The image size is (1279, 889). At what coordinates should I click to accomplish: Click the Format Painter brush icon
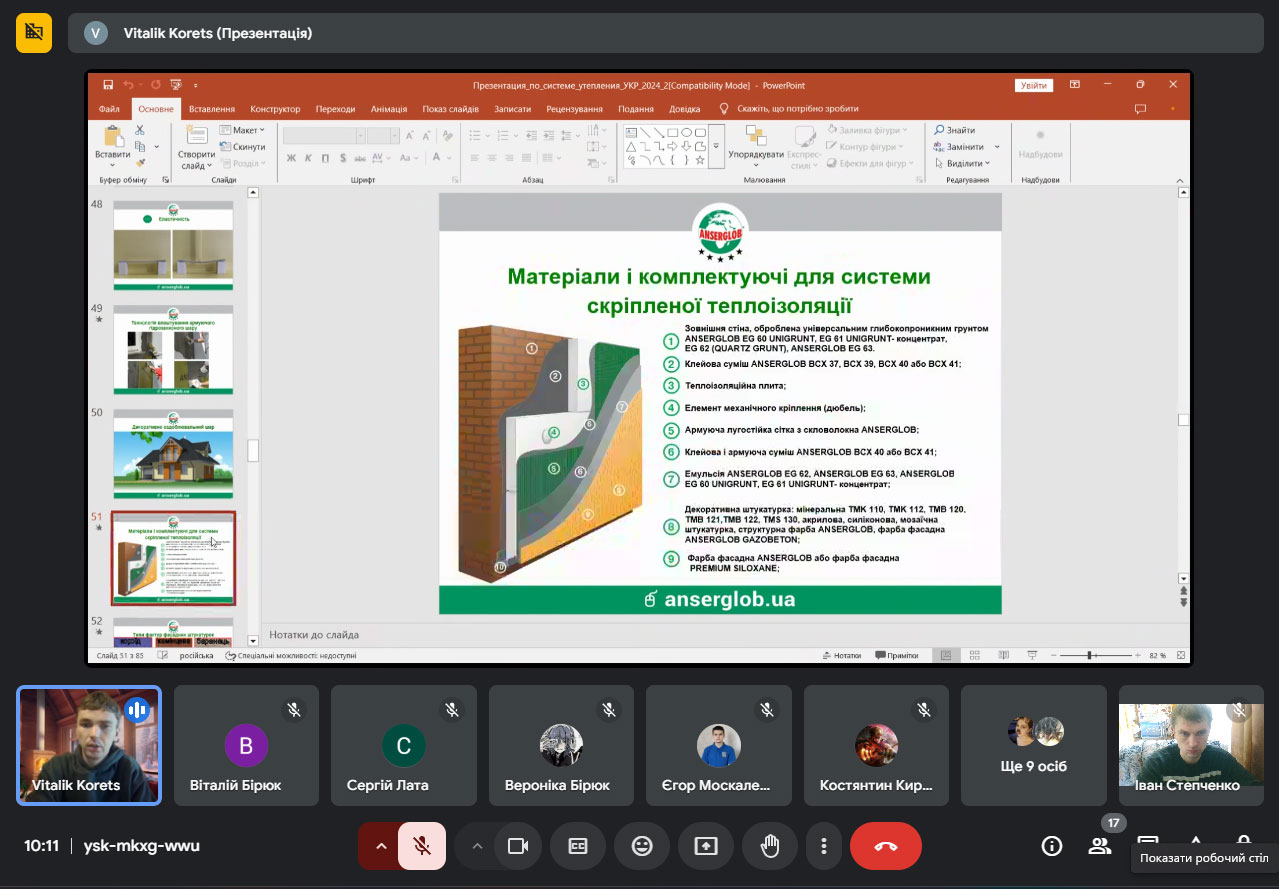(x=140, y=162)
